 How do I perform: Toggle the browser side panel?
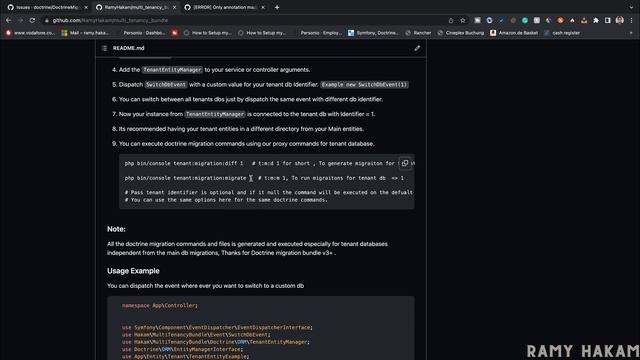[x=608, y=20]
